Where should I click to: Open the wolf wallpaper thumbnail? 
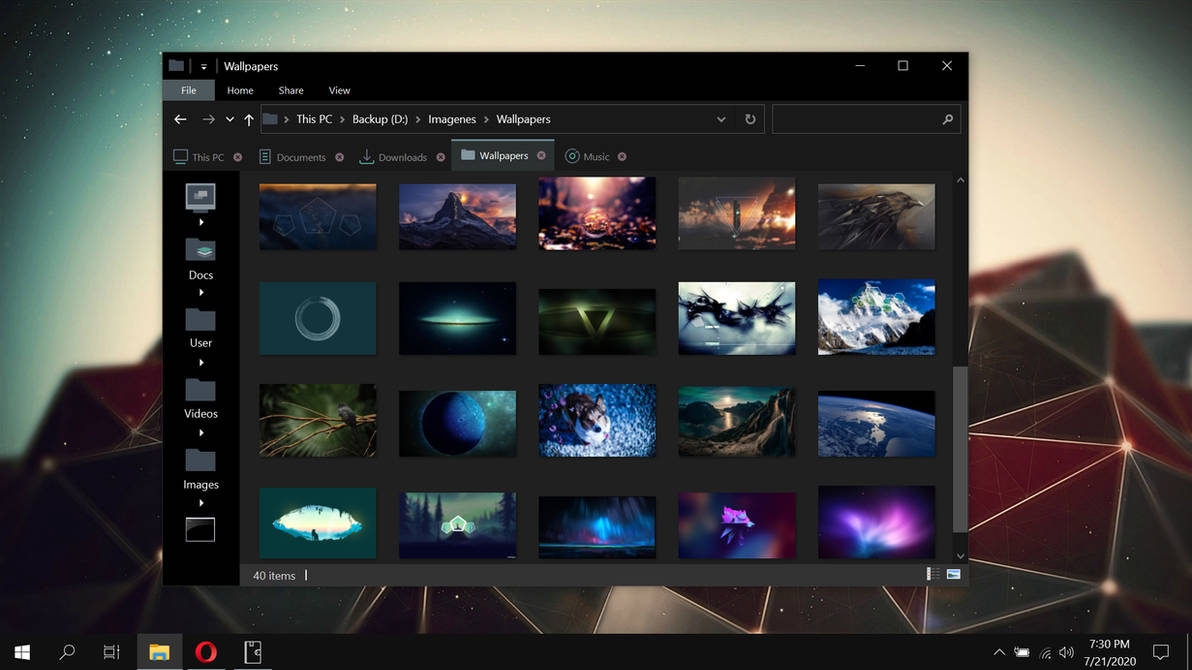coord(597,420)
